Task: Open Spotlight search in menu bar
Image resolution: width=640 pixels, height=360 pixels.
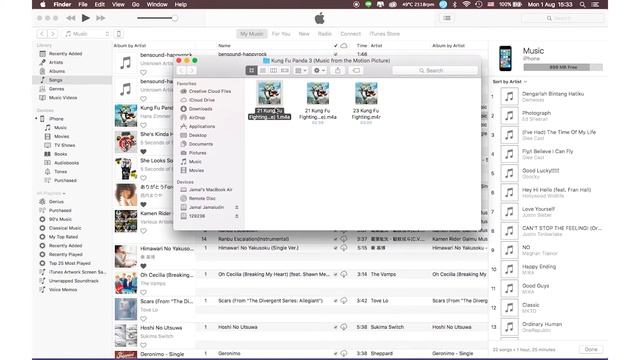Action: pyautogui.click(x=582, y=4)
